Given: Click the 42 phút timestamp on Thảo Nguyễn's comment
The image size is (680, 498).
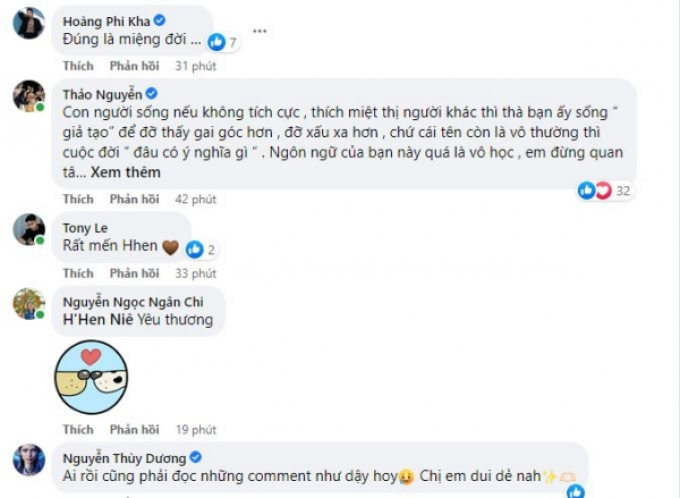Looking at the screenshot, I should [x=196, y=199].
